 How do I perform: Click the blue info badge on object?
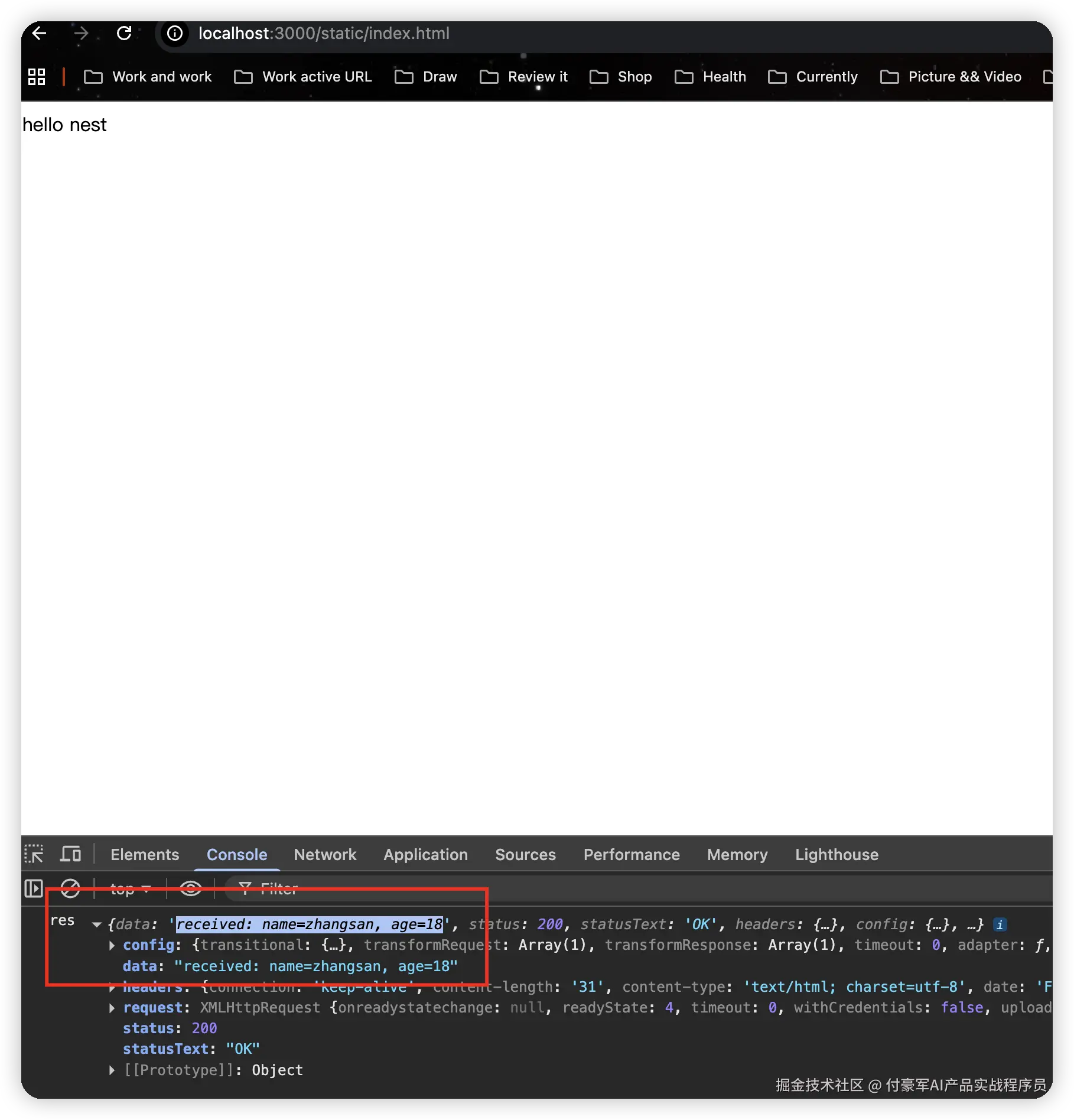[1000, 924]
